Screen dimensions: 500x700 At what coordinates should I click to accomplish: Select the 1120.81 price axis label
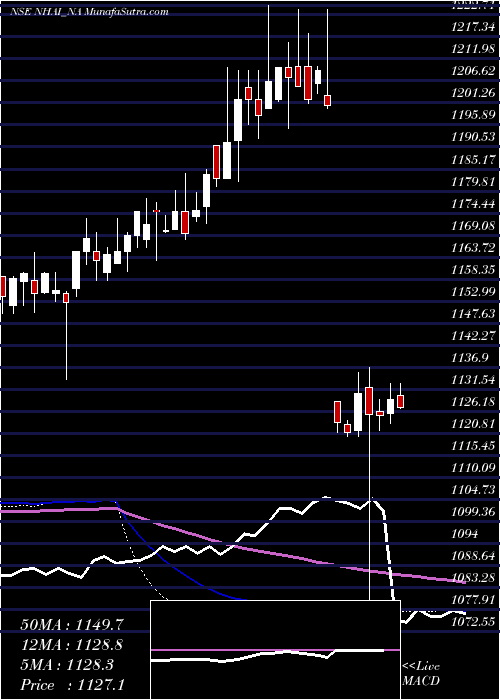coord(472,425)
